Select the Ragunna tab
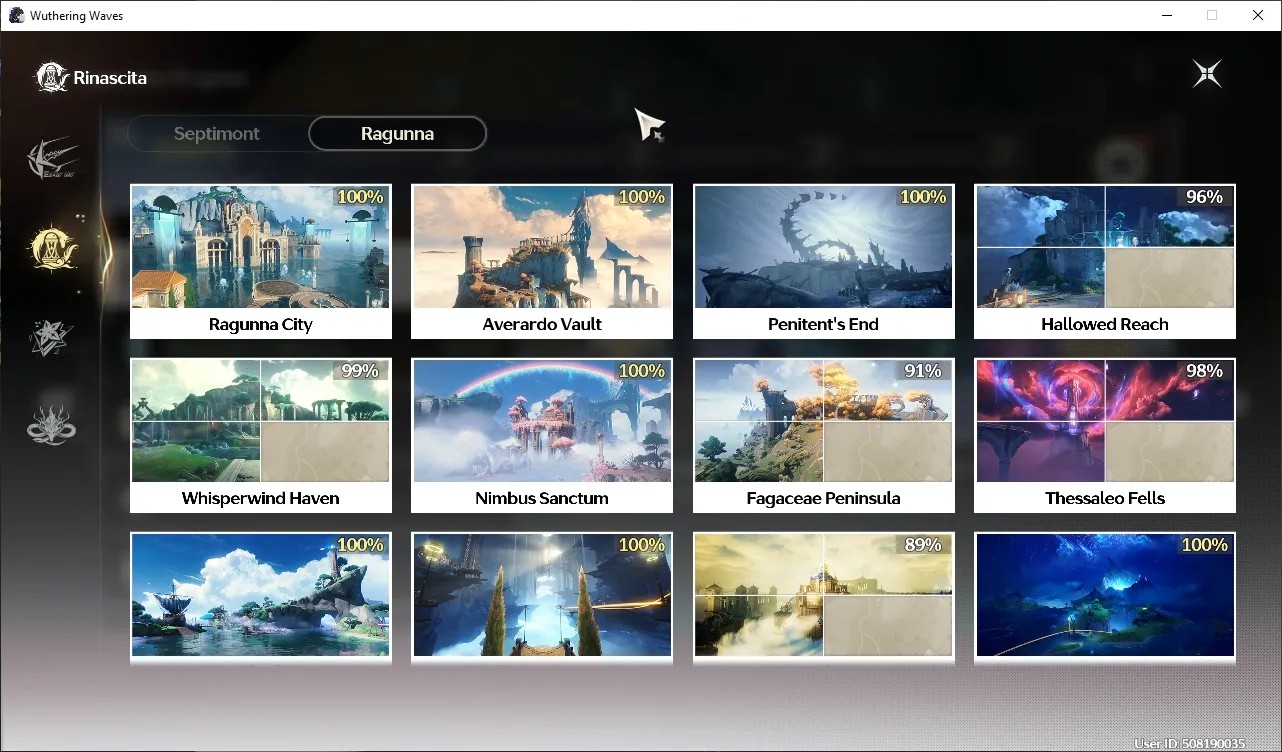The image size is (1282, 752). [x=397, y=134]
